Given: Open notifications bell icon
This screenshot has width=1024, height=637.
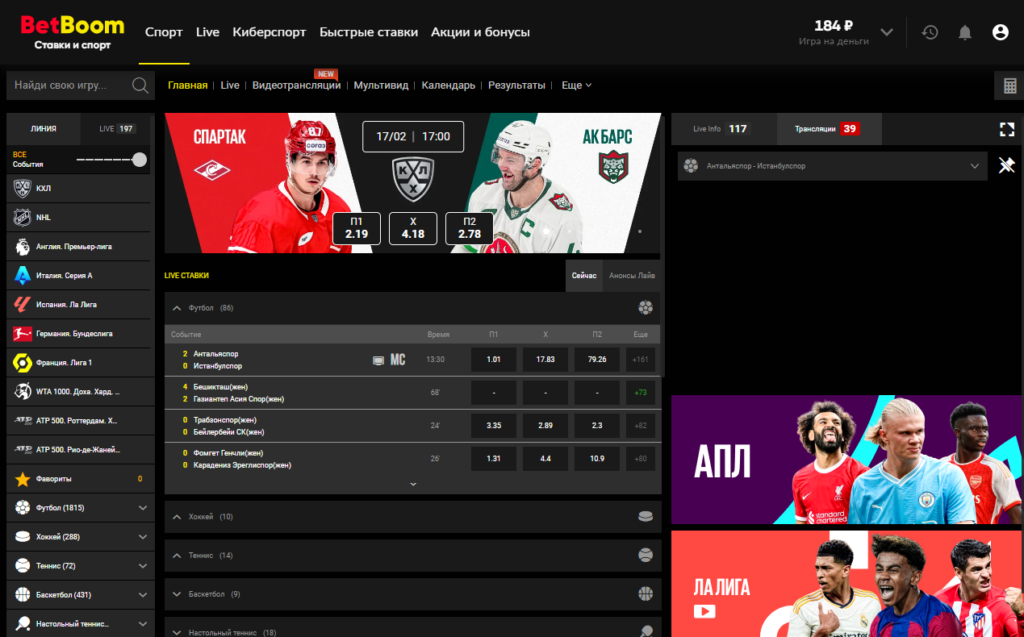Looking at the screenshot, I should [965, 33].
